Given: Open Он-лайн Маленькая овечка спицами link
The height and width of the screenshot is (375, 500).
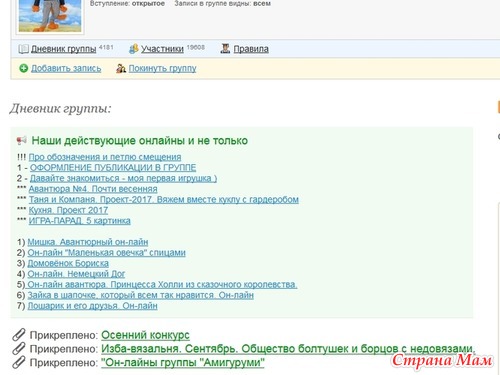Looking at the screenshot, I should pos(106,253).
